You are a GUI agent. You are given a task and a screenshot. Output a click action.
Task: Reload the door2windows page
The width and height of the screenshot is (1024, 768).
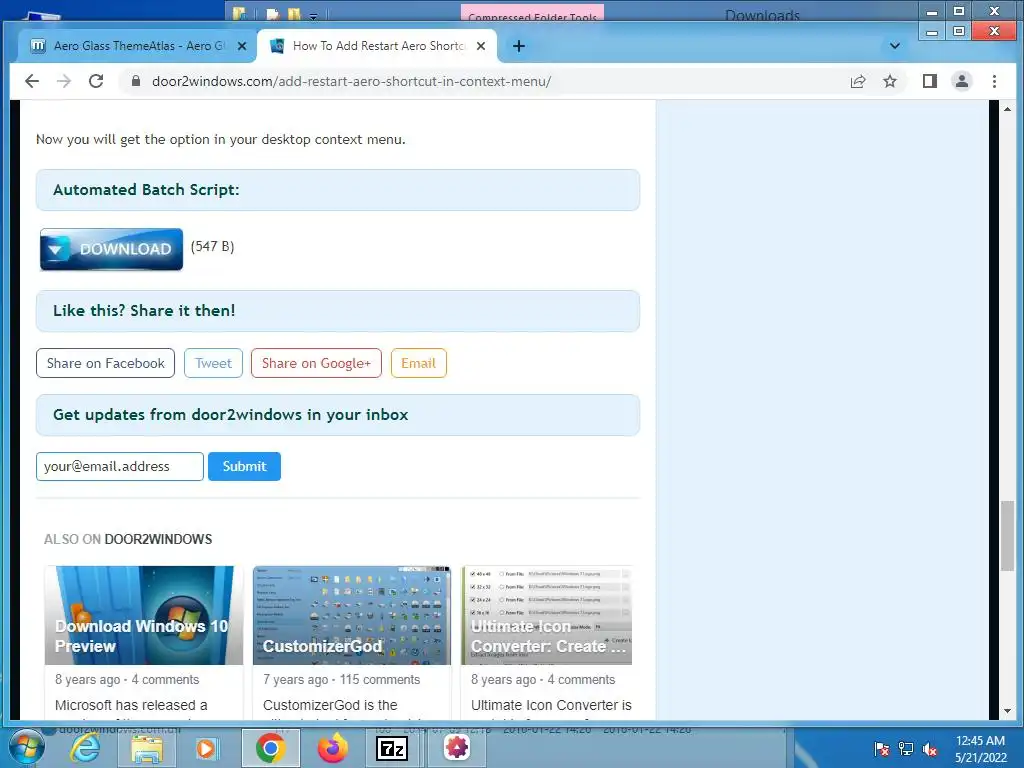[96, 81]
